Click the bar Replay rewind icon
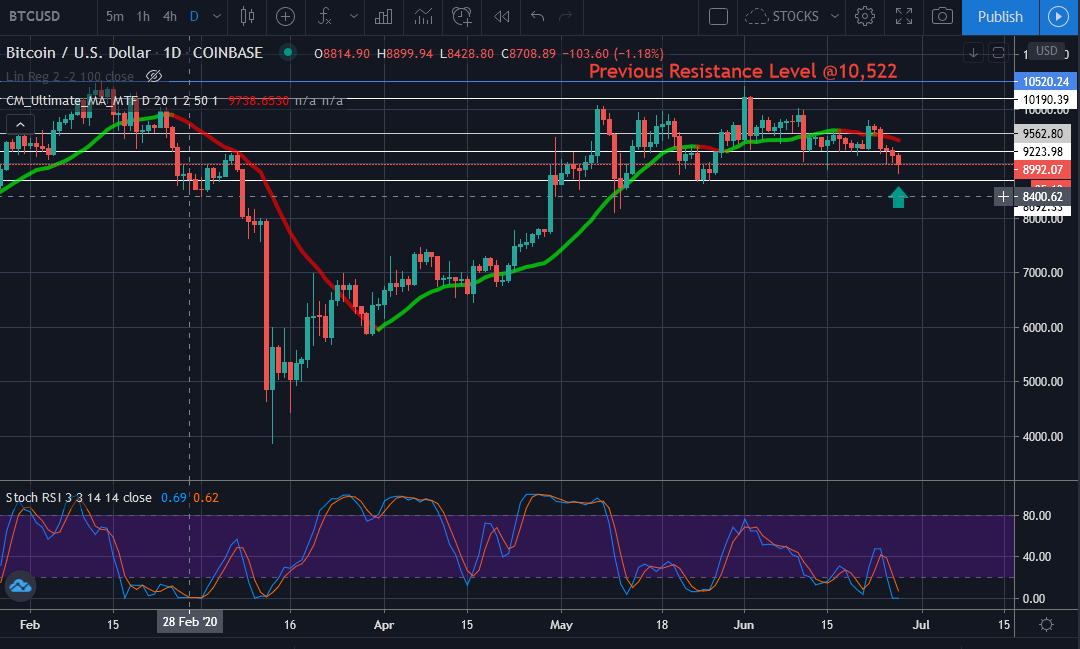 pyautogui.click(x=502, y=16)
